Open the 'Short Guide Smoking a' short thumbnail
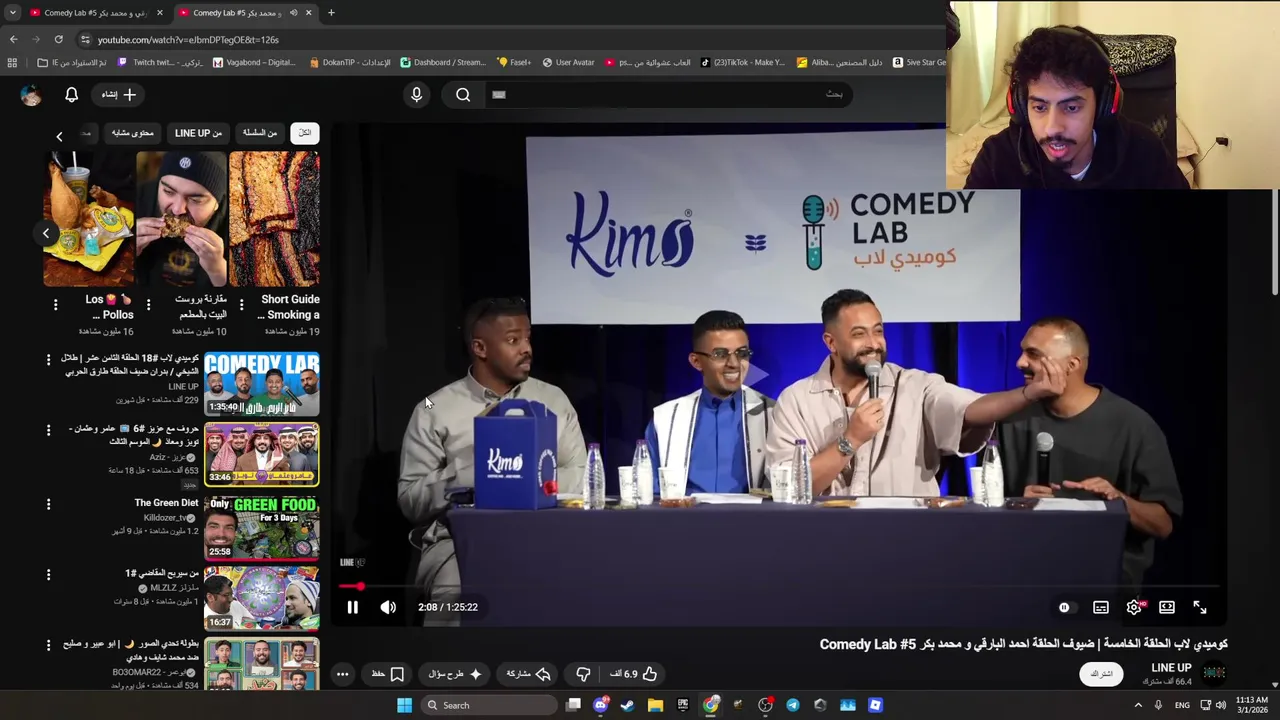The image size is (1280, 720). point(275,219)
